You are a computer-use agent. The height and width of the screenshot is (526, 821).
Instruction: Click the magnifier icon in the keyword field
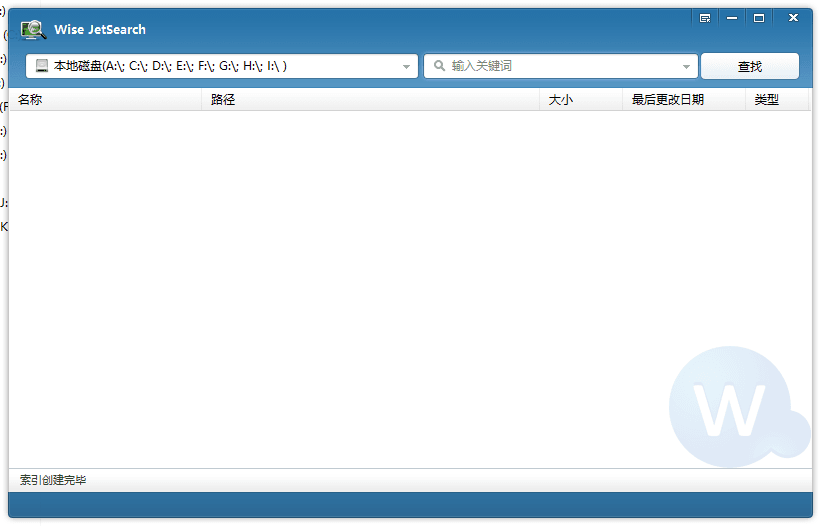439,66
